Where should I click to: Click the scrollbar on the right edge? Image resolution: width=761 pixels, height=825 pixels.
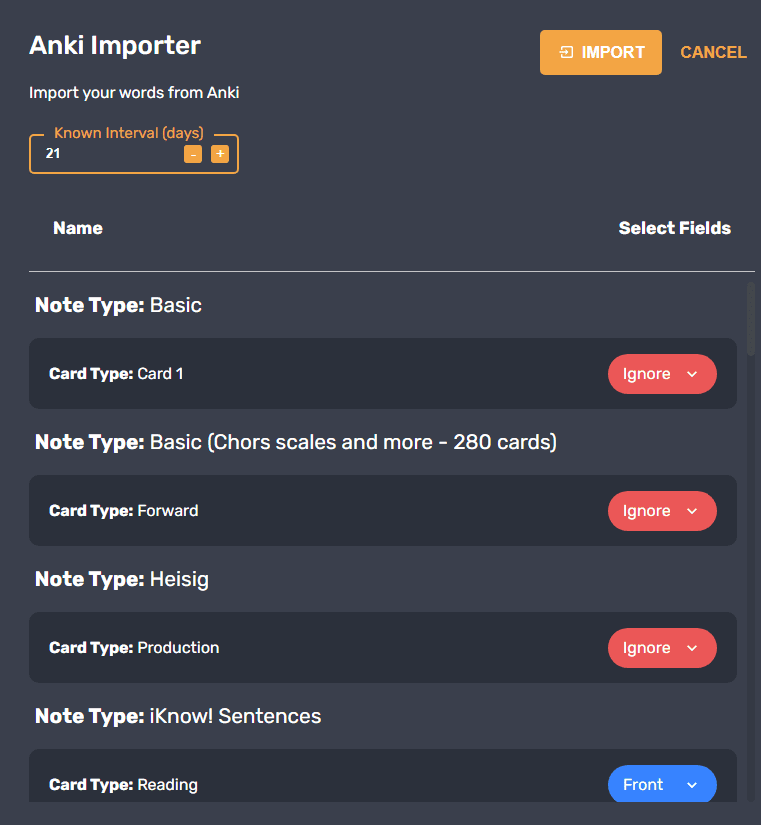point(752,320)
